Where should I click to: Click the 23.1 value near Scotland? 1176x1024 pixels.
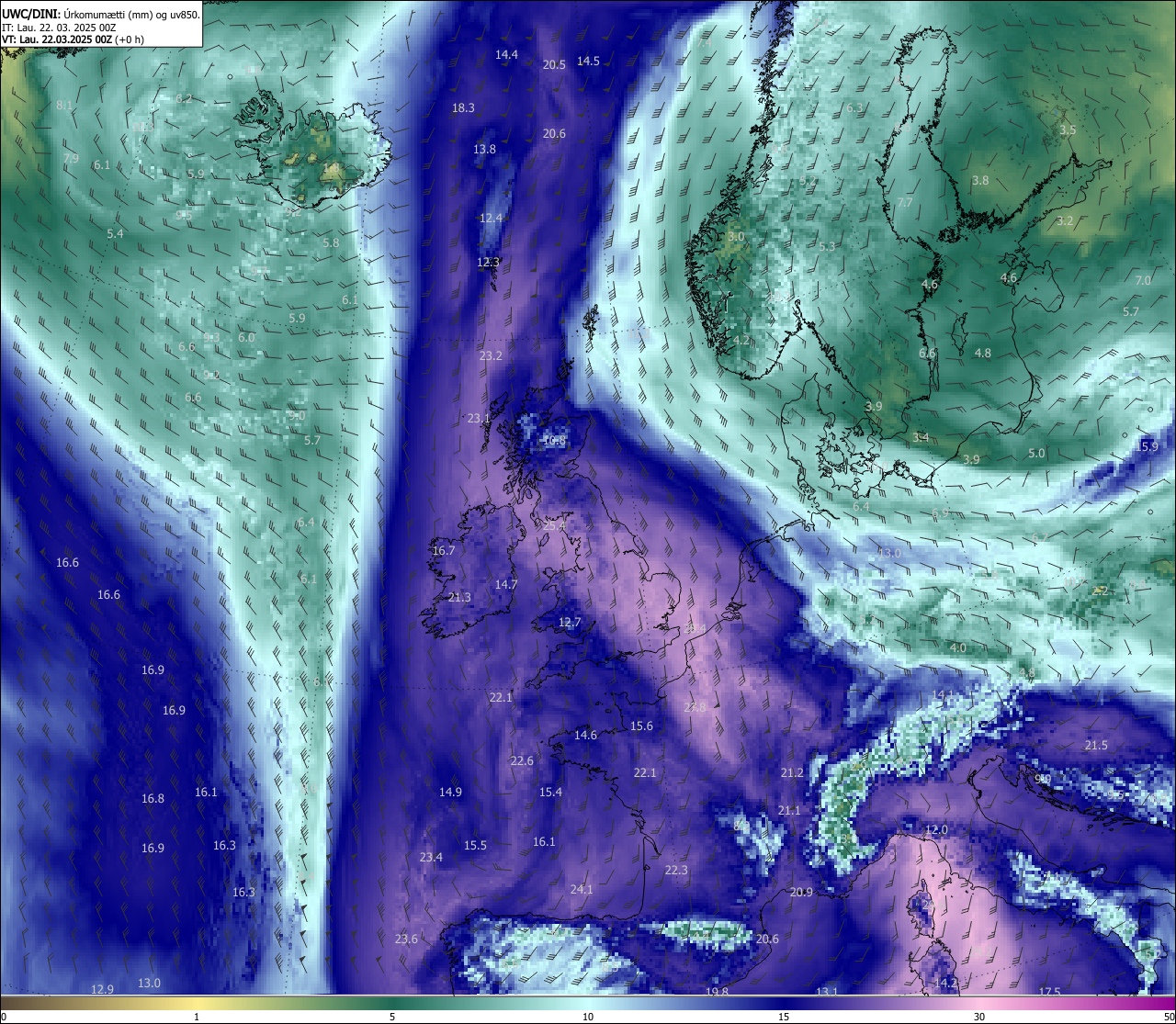pyautogui.click(x=479, y=419)
